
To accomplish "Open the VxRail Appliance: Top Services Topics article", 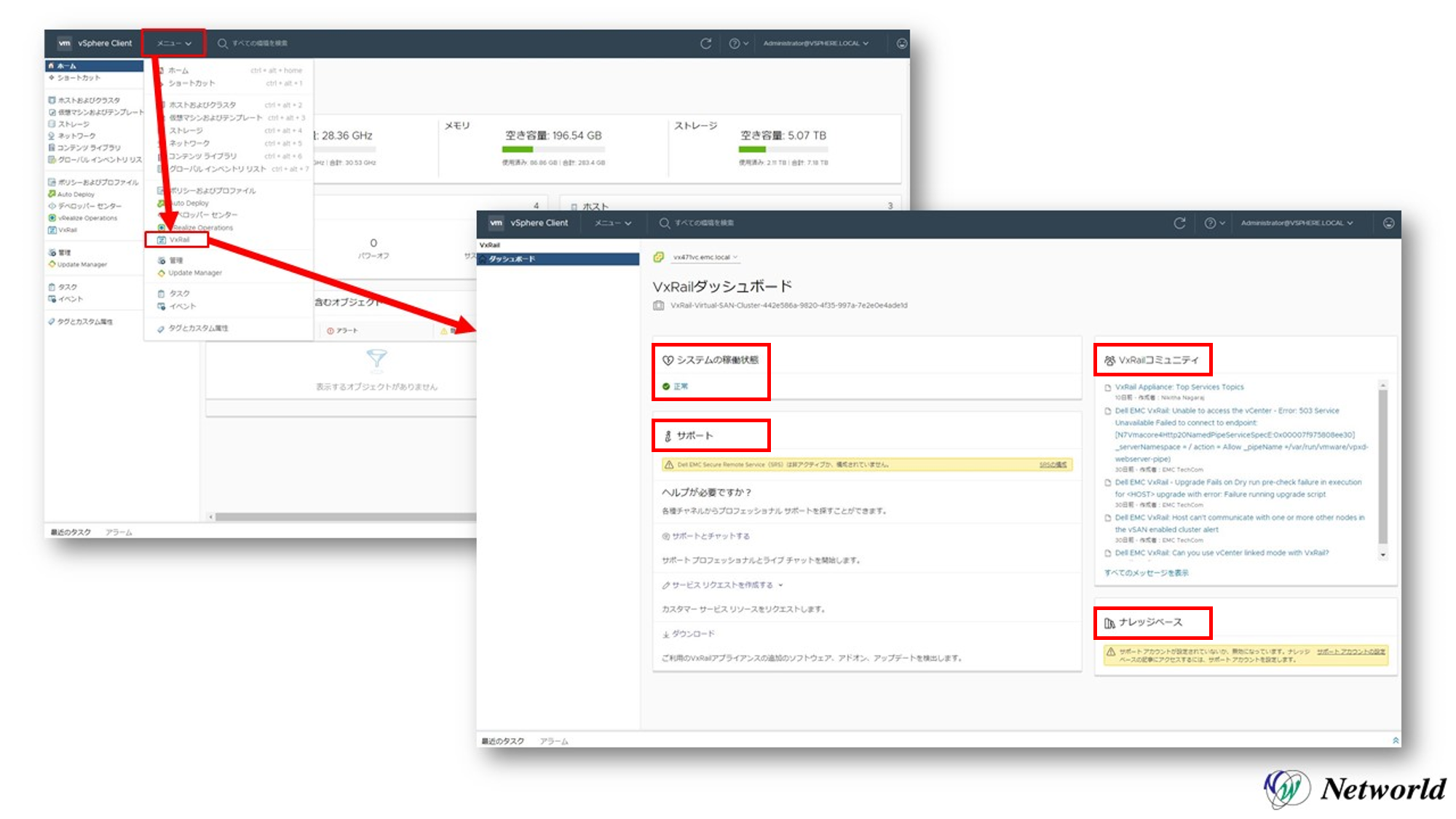I will coord(1179,387).
